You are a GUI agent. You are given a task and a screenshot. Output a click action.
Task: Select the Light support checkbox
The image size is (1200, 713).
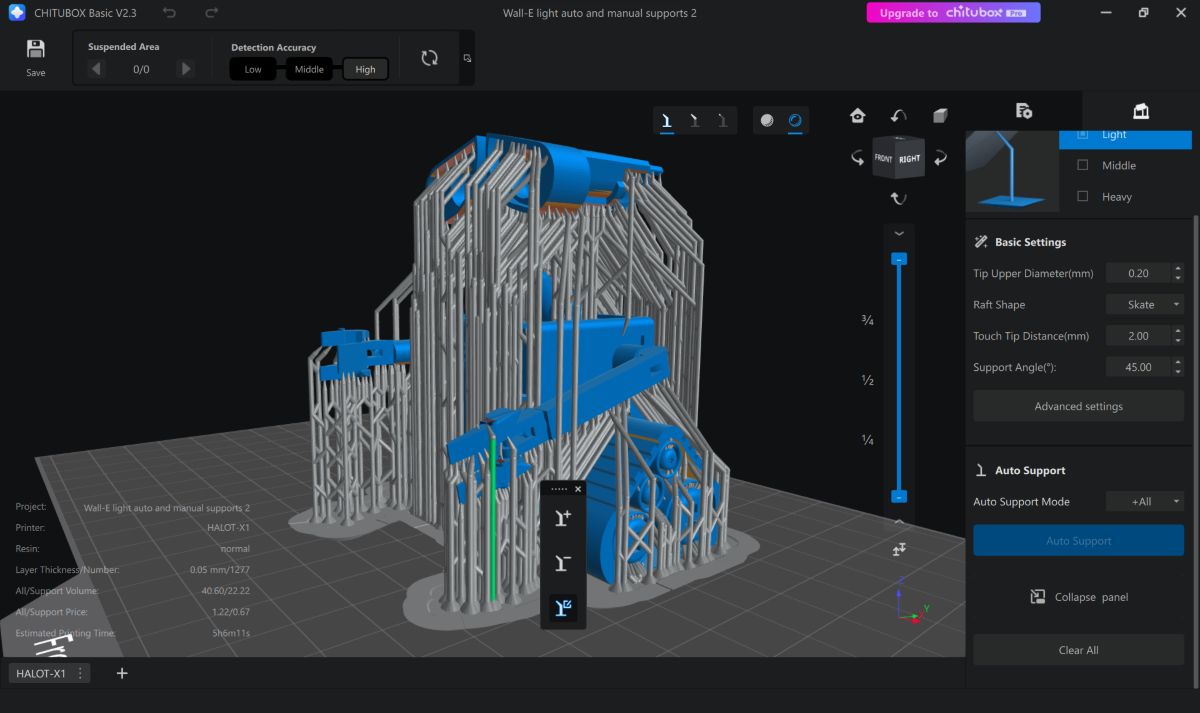tap(1082, 135)
